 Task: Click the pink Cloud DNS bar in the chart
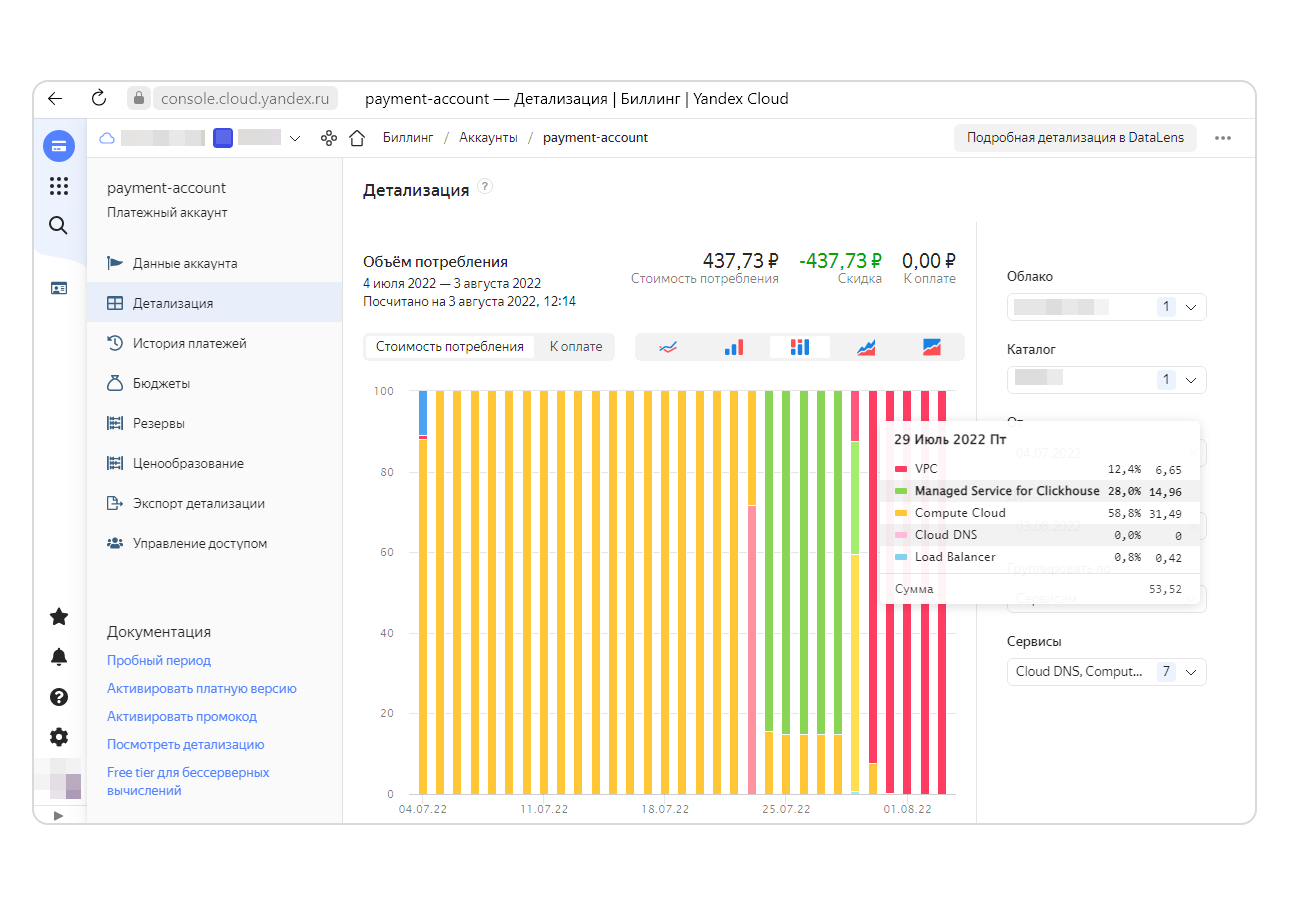click(x=752, y=650)
